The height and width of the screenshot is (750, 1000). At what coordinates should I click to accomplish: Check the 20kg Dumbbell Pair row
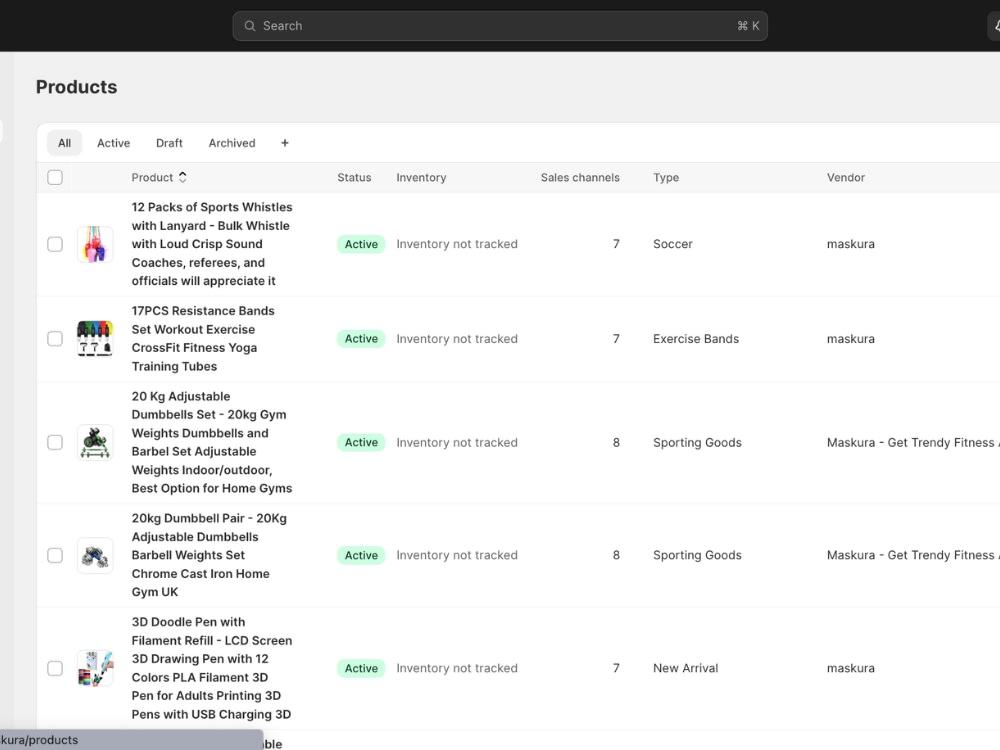[x=55, y=555]
